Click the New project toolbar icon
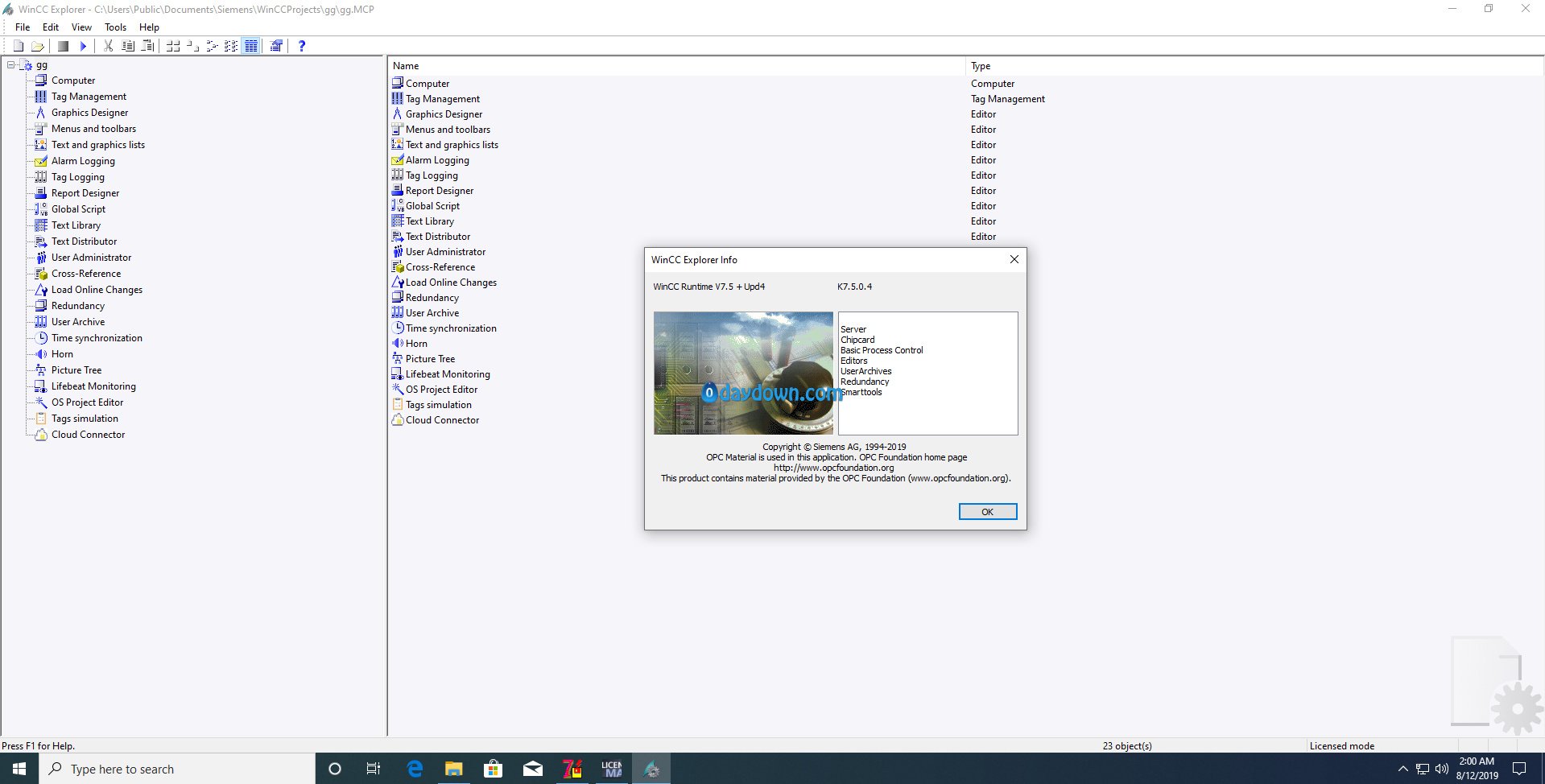1545x784 pixels. (18, 46)
